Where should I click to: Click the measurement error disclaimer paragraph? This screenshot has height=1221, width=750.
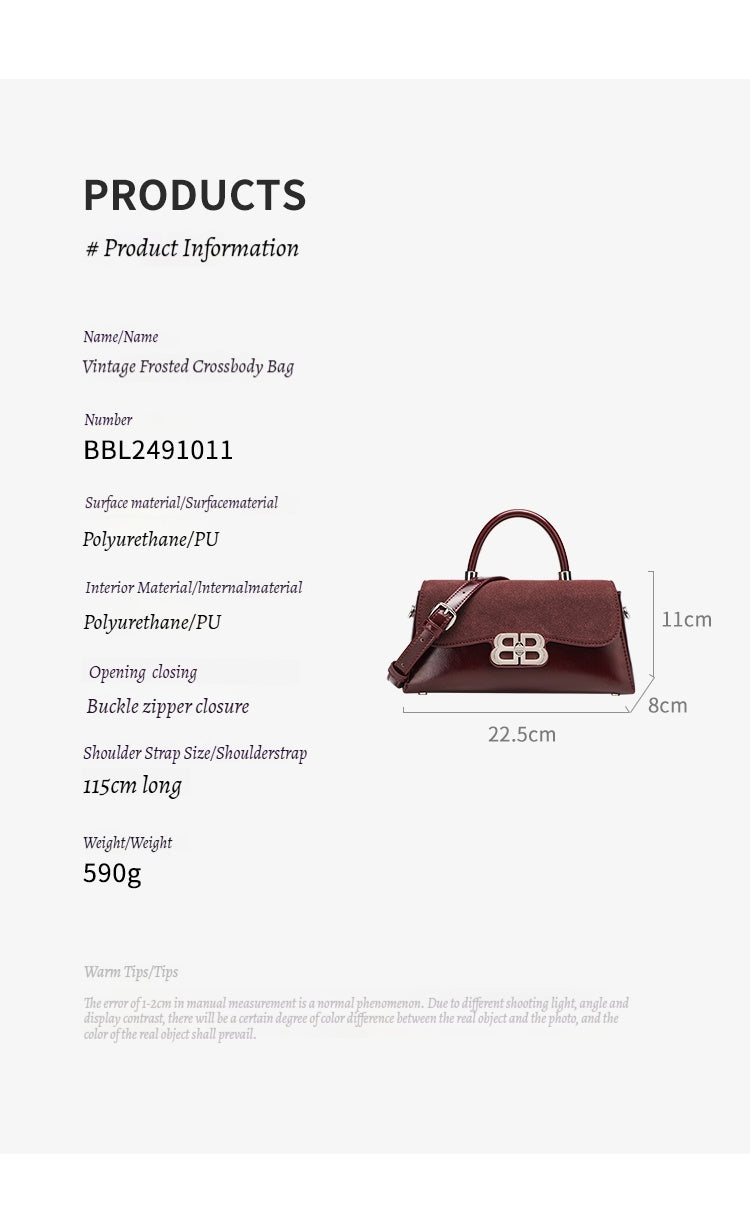click(x=357, y=1018)
